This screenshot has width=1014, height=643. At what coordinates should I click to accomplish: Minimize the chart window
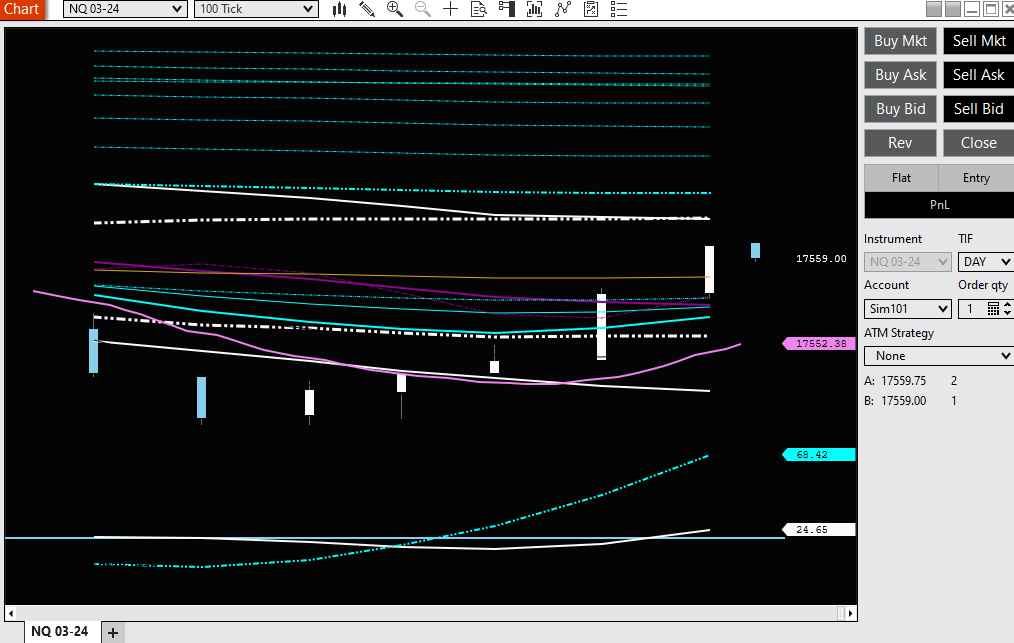971,9
